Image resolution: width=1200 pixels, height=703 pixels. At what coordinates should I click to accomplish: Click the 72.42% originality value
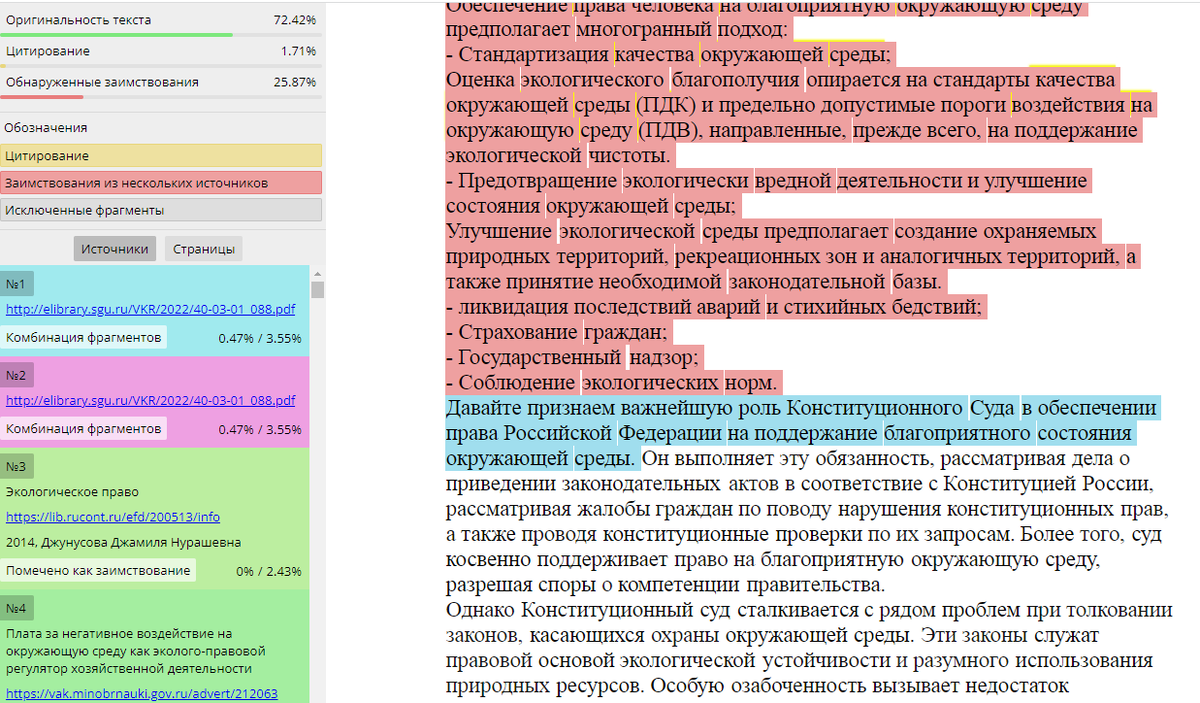[x=295, y=20]
